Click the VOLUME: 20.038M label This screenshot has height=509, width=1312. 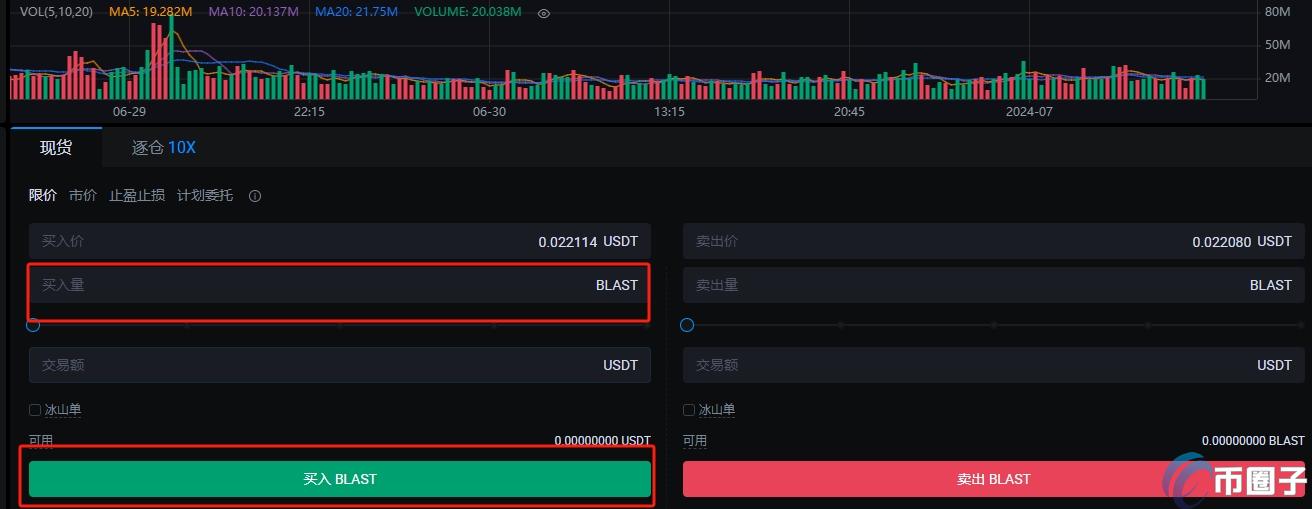(468, 12)
